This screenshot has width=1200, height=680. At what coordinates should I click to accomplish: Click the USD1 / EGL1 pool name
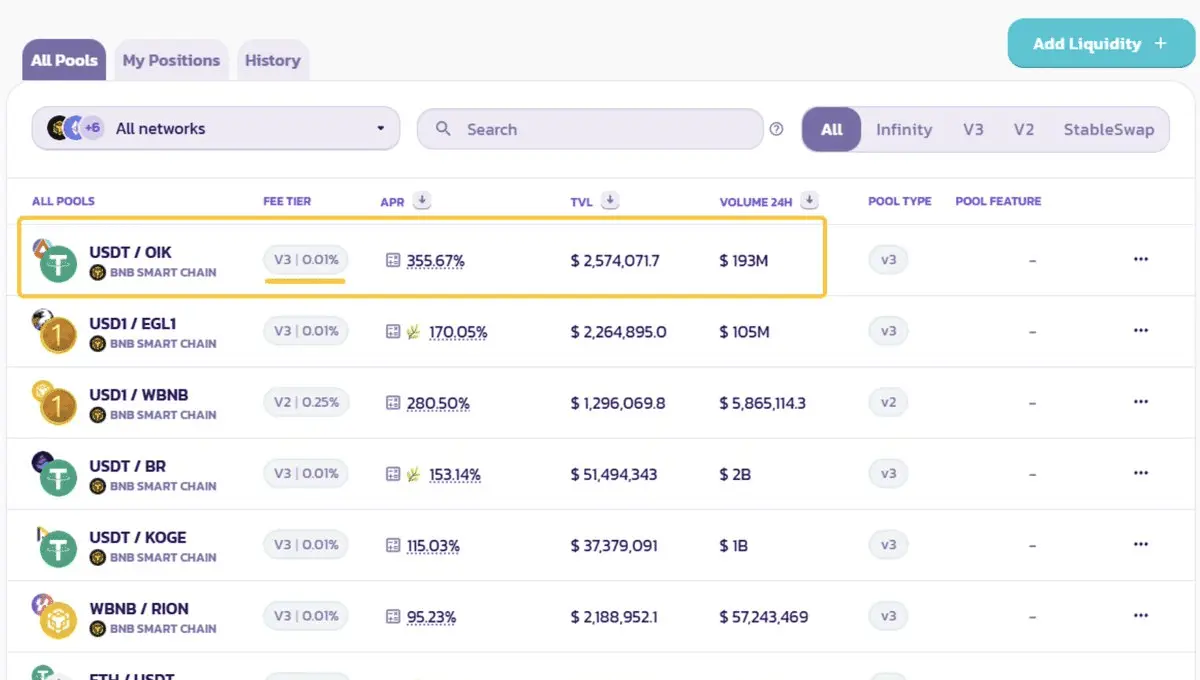tap(133, 323)
